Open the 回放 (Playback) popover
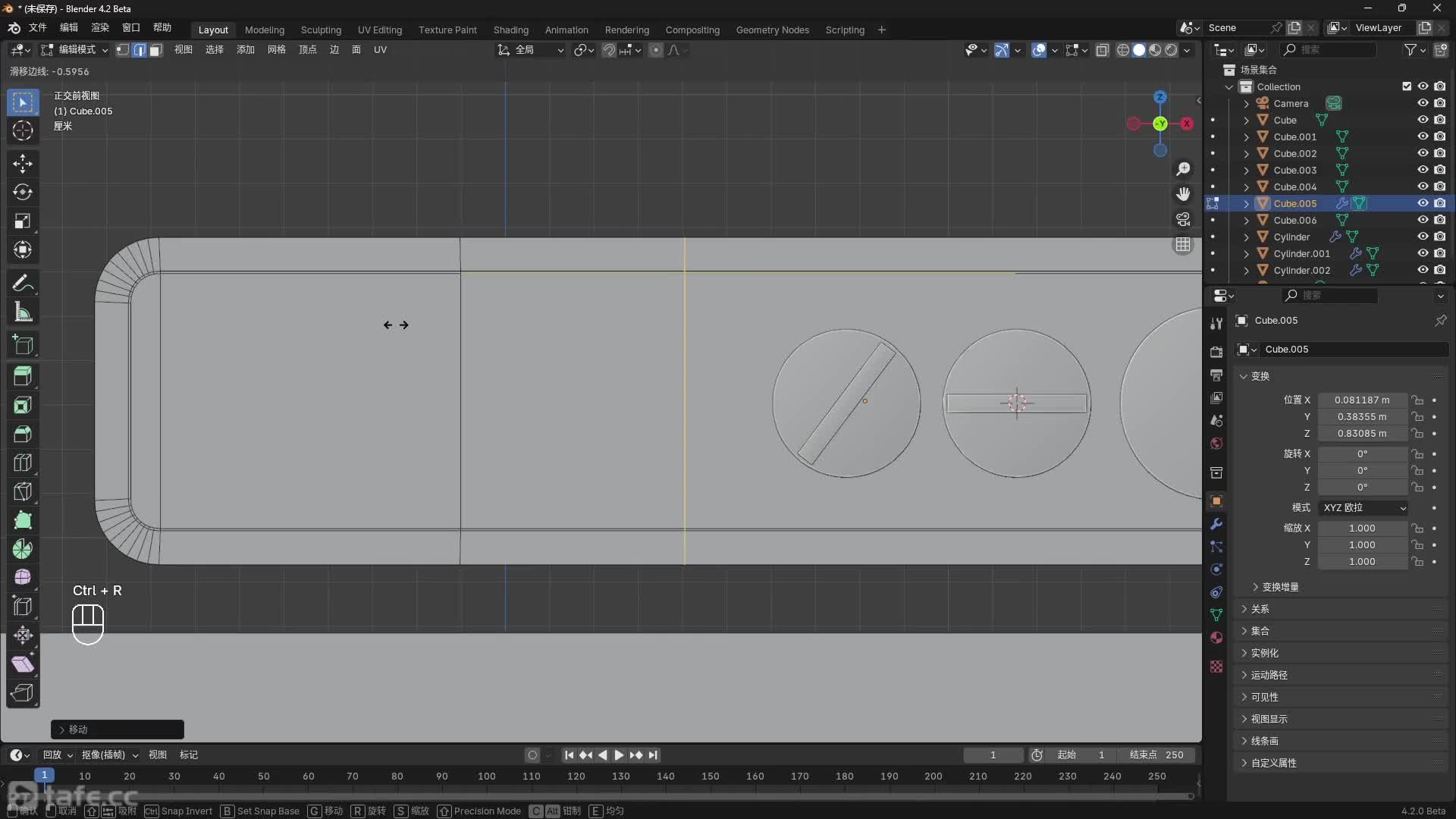Image resolution: width=1456 pixels, height=819 pixels. (x=58, y=755)
